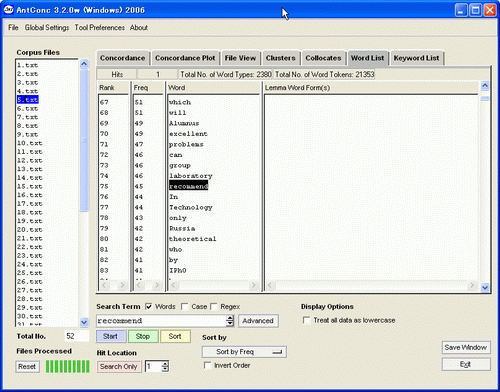Open the Global Settings menu
The image size is (500, 392).
pyautogui.click(x=47, y=28)
